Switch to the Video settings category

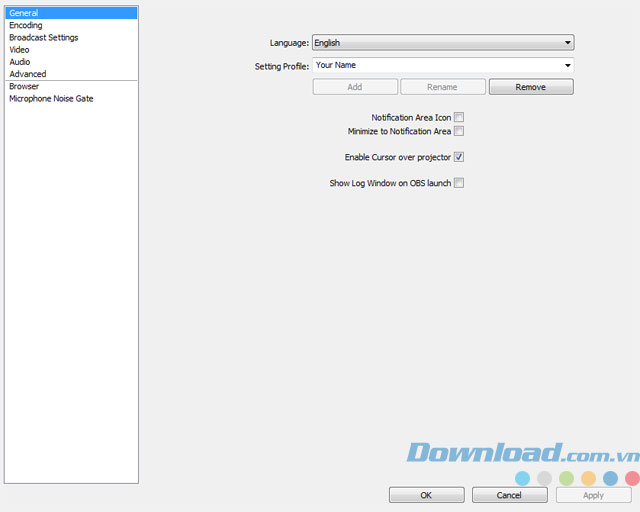pyautogui.click(x=71, y=50)
